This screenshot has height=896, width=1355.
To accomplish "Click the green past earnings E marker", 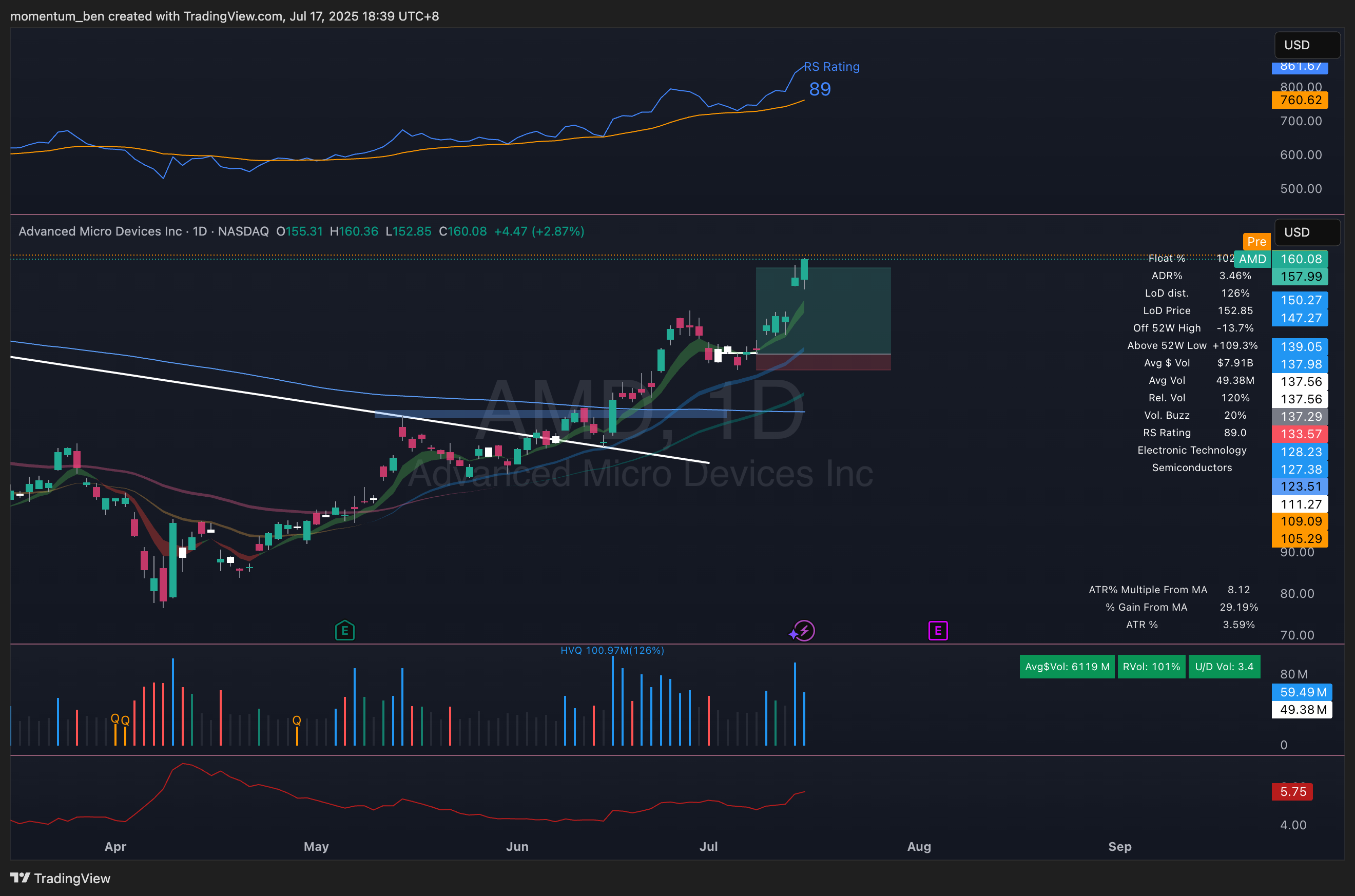I will pyautogui.click(x=344, y=631).
